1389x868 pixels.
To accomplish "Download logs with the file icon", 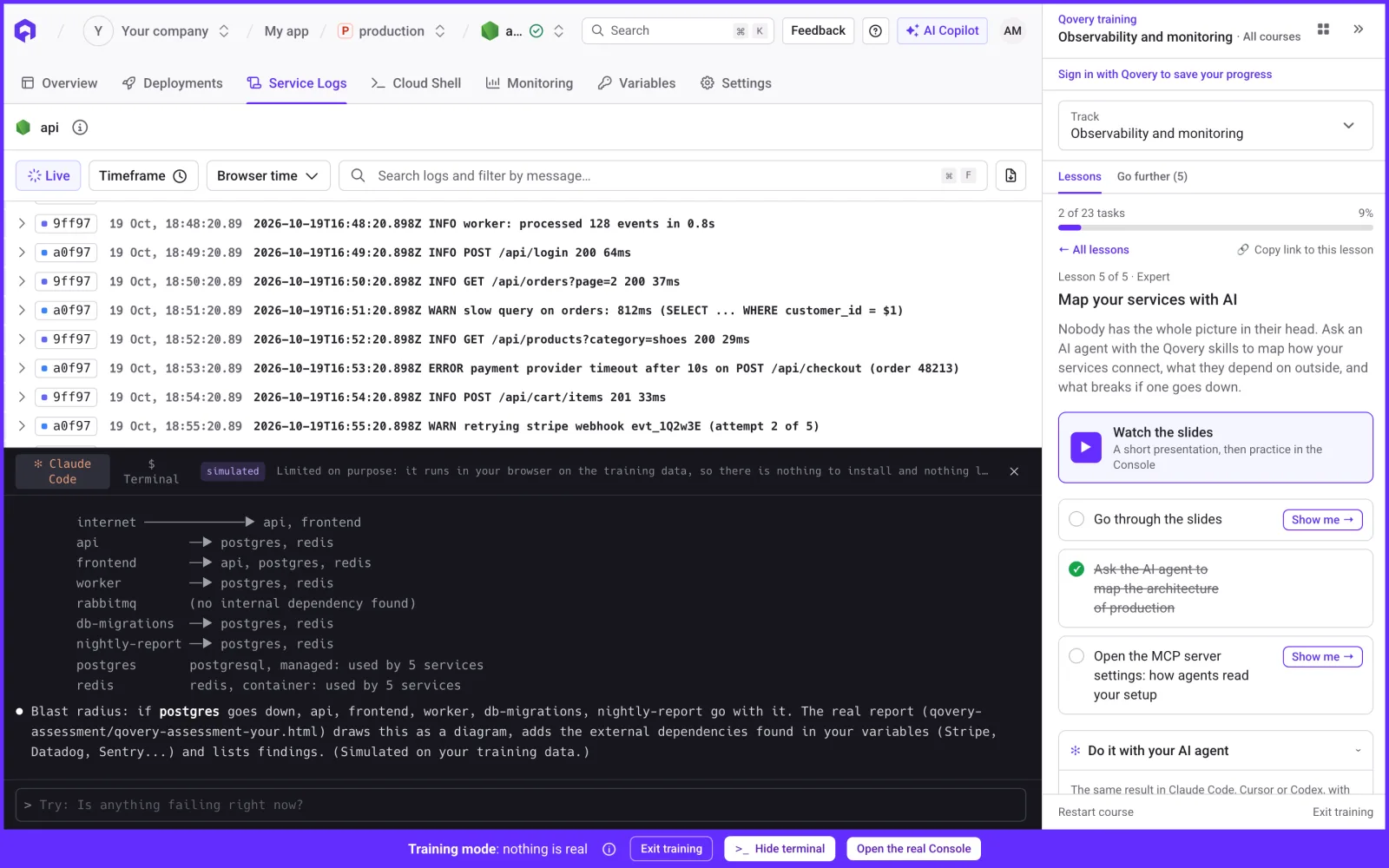I will (1010, 175).
